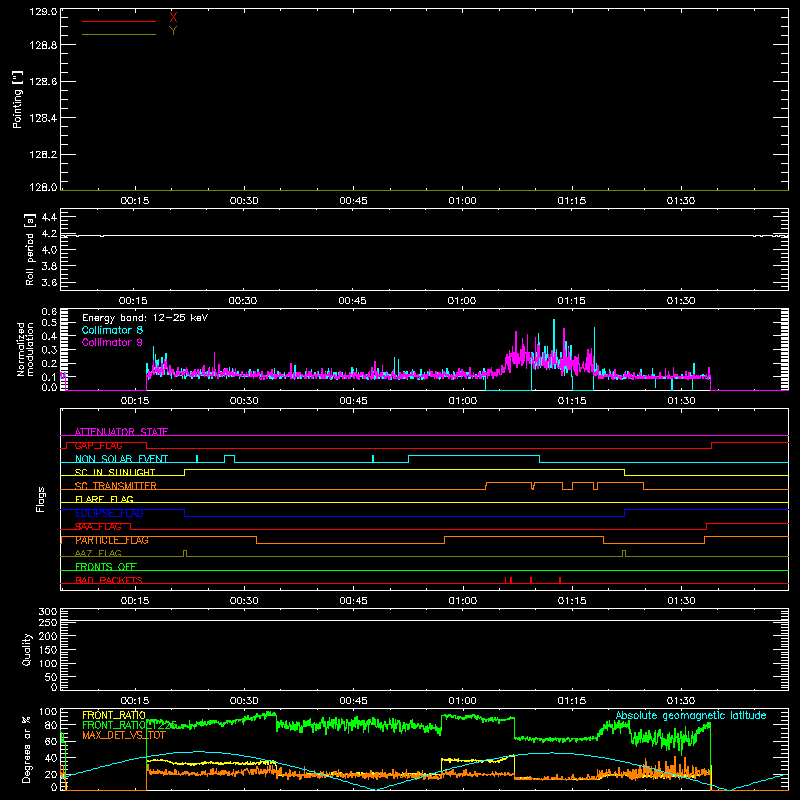800x800 pixels.
Task: Click the olive Y legend line
Action: [119, 34]
